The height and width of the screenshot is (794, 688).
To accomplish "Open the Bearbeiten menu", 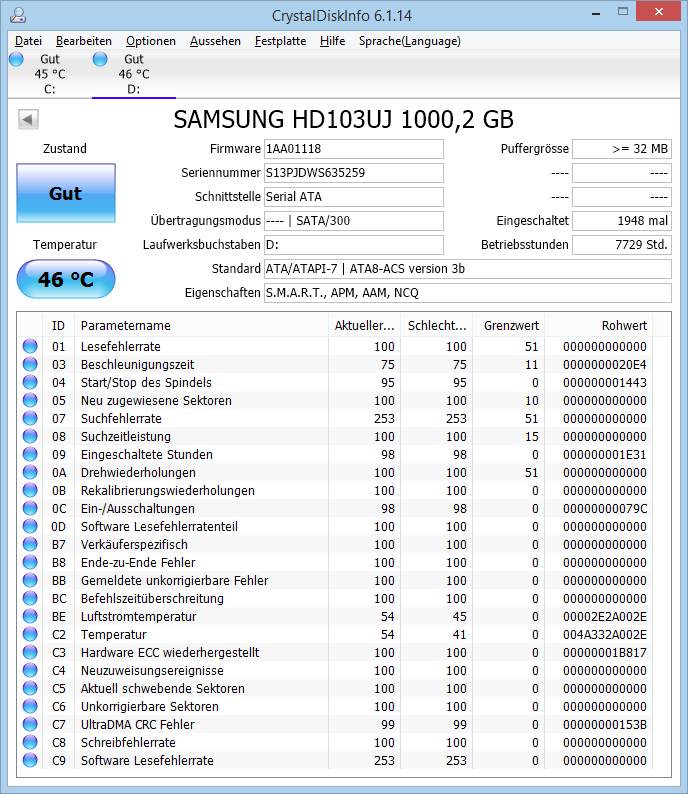I will pos(84,41).
